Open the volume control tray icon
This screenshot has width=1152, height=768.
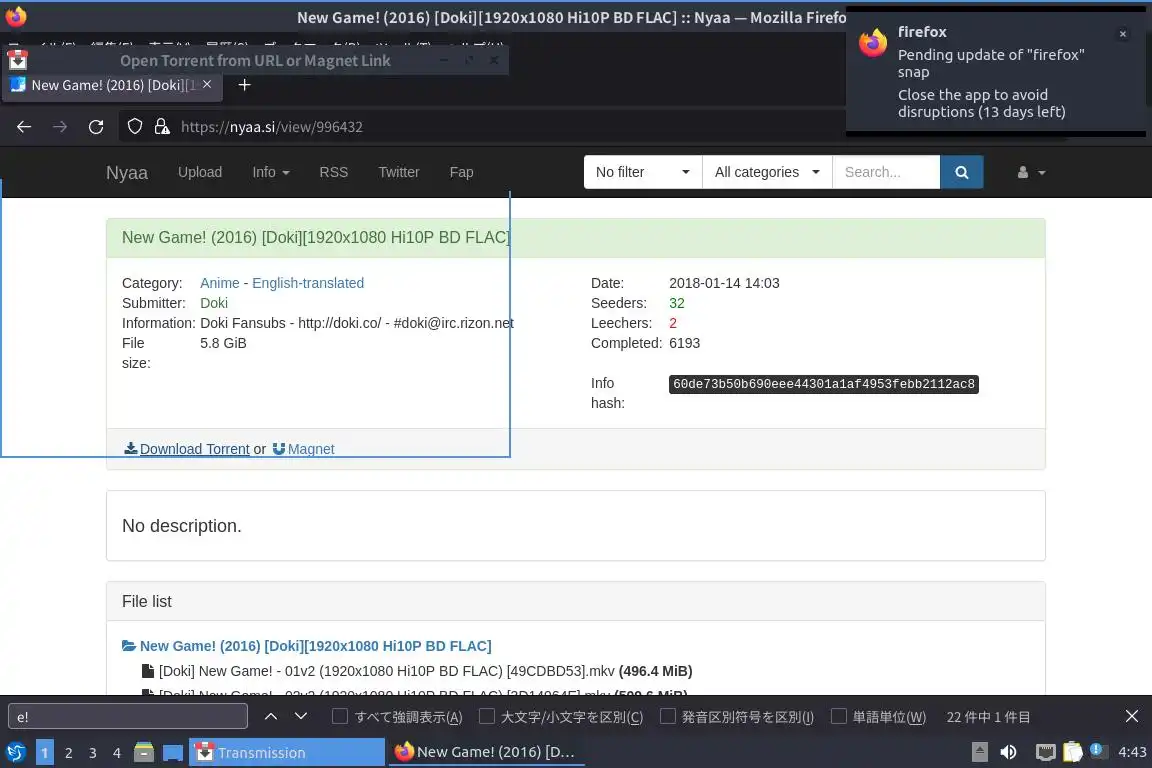tap(1008, 752)
